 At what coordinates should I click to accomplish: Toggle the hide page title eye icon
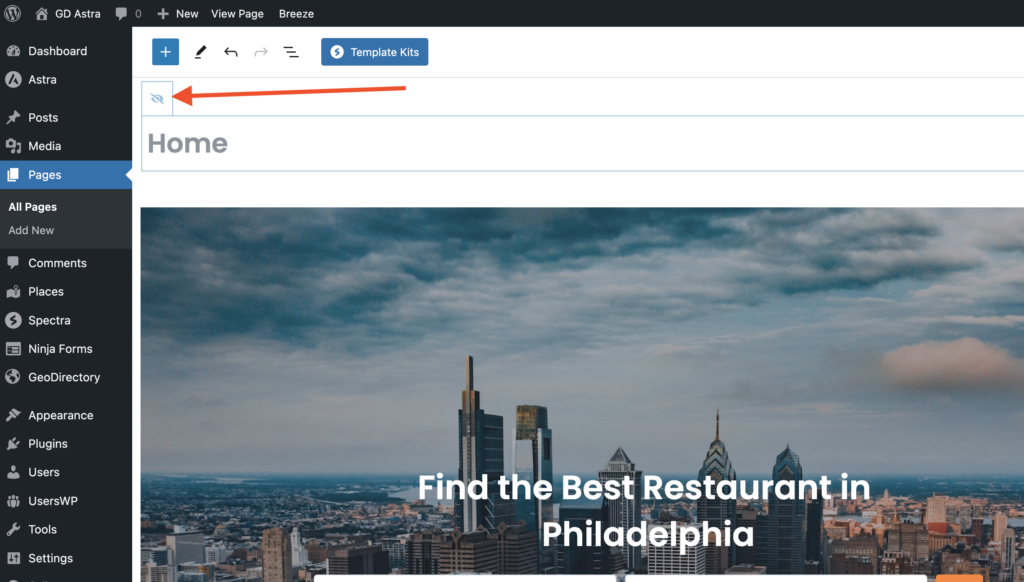pyautogui.click(x=157, y=97)
